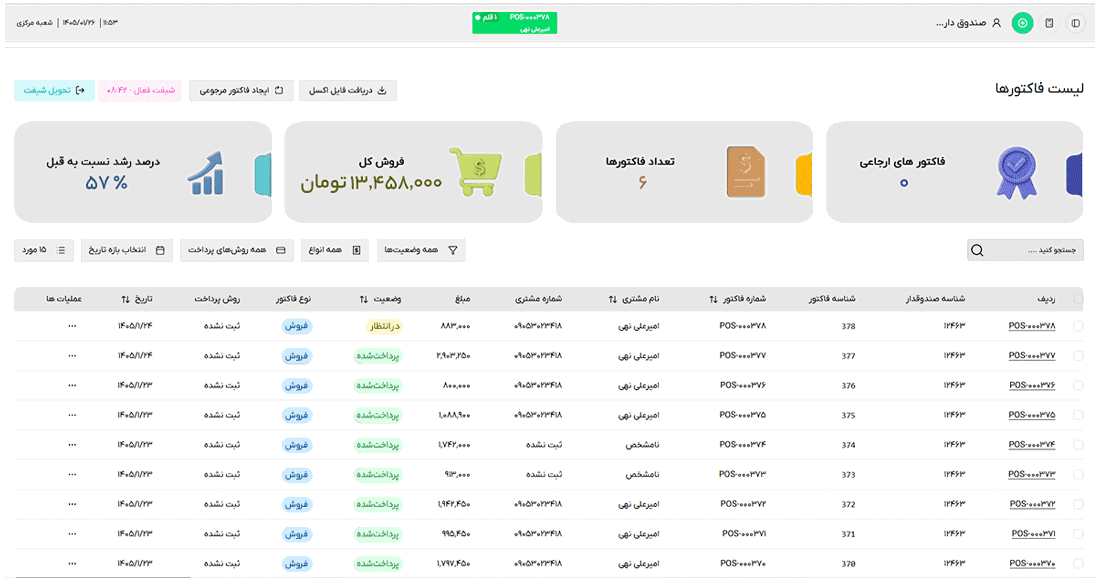
Task: Open the green POS-000378 active invoice tab
Action: tap(515, 22)
